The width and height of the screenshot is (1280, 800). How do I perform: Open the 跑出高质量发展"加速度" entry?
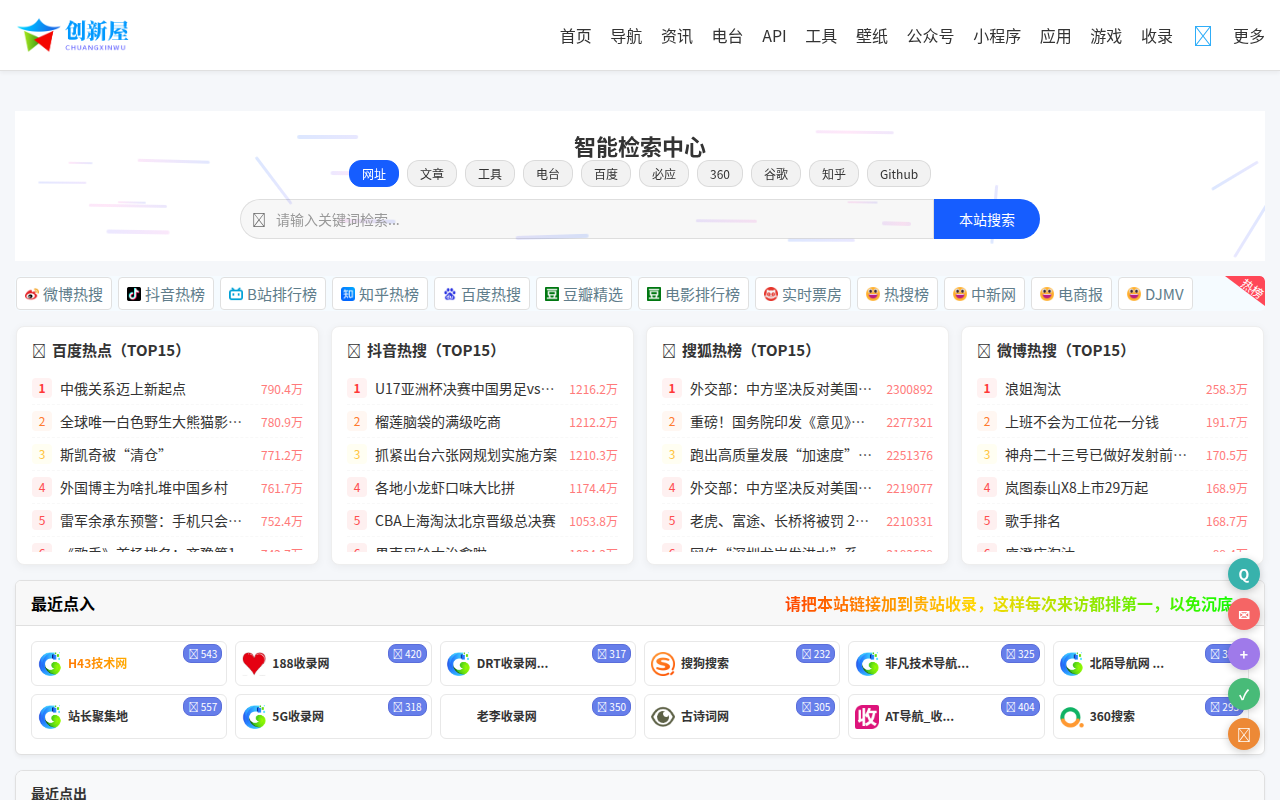point(781,455)
